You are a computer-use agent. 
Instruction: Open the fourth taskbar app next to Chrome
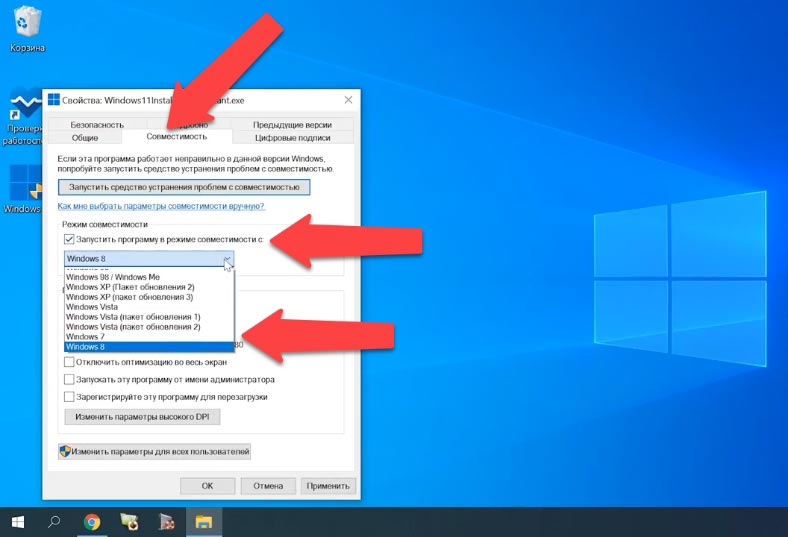tap(129, 522)
